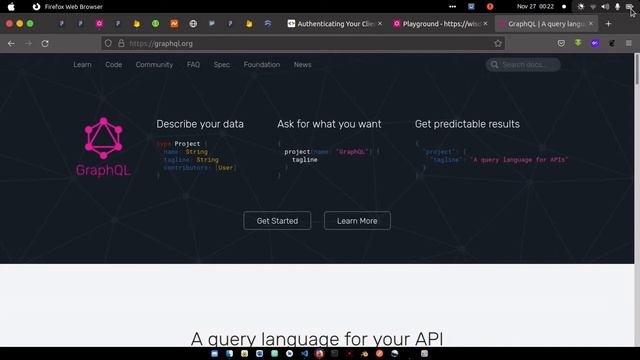640x360 pixels.
Task: Open the Wi-Fi network icon
Action: pyautogui.click(x=593, y=7)
